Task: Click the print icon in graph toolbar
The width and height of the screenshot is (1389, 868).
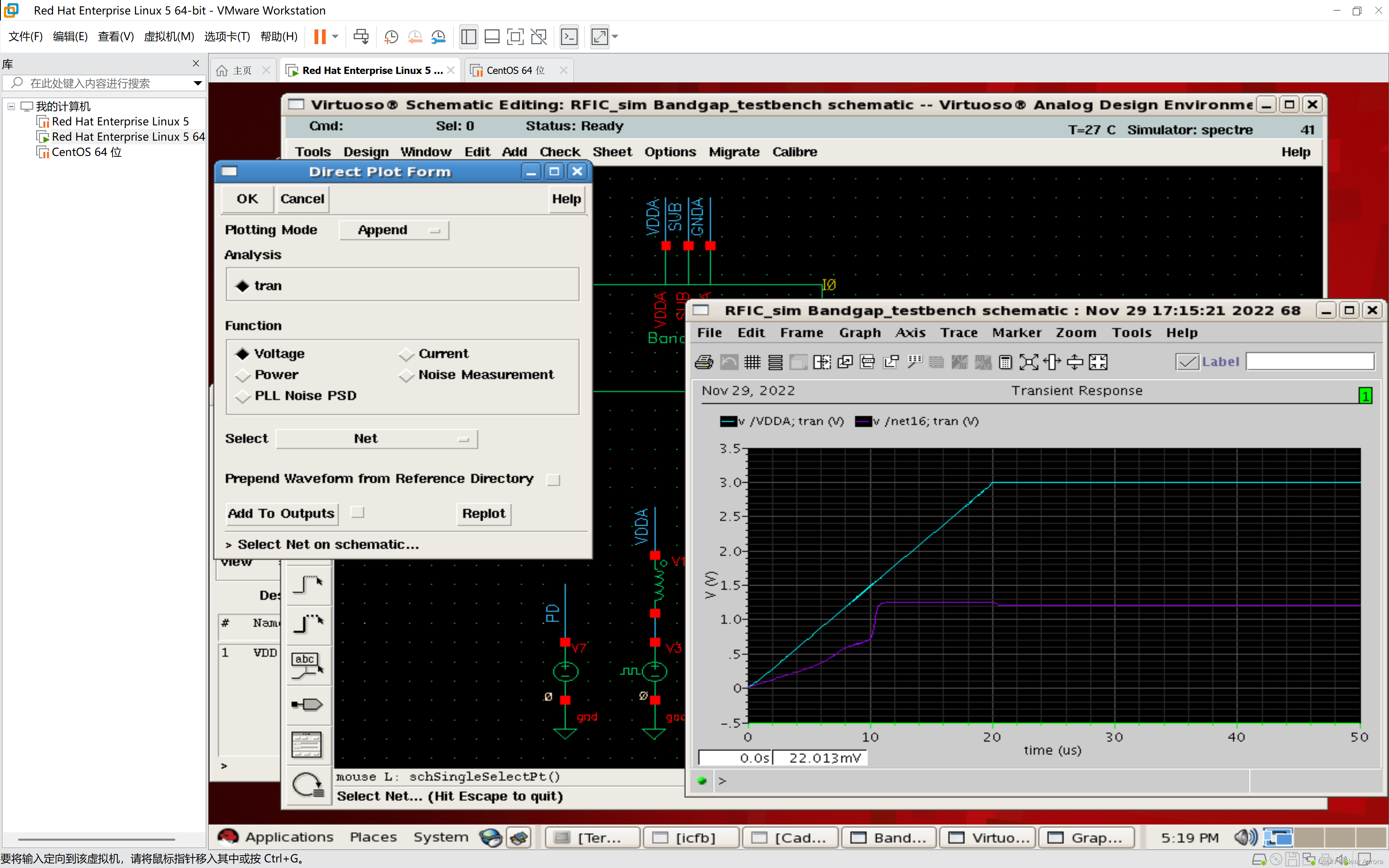Action: (704, 362)
